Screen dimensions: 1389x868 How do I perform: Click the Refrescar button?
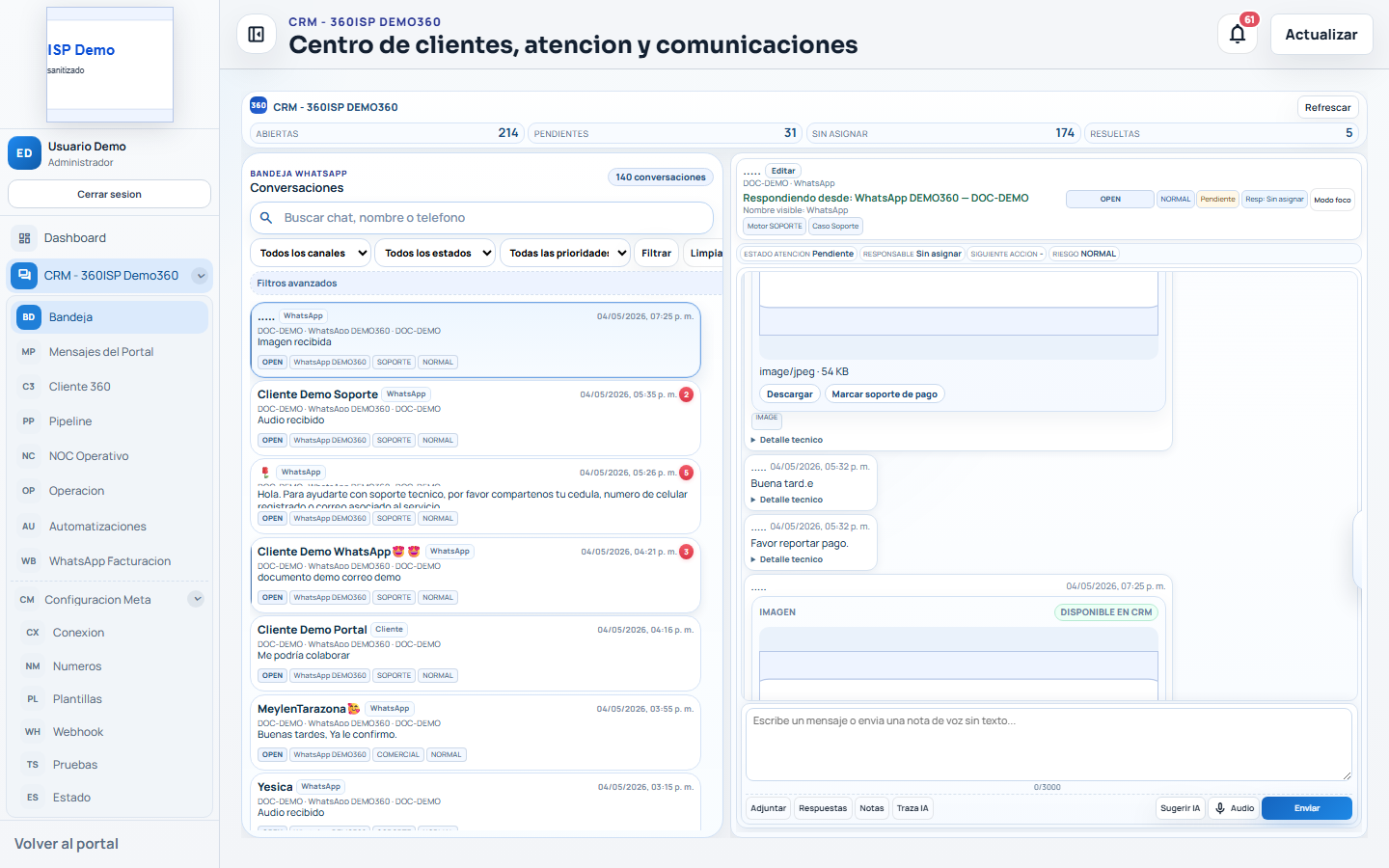1327,107
